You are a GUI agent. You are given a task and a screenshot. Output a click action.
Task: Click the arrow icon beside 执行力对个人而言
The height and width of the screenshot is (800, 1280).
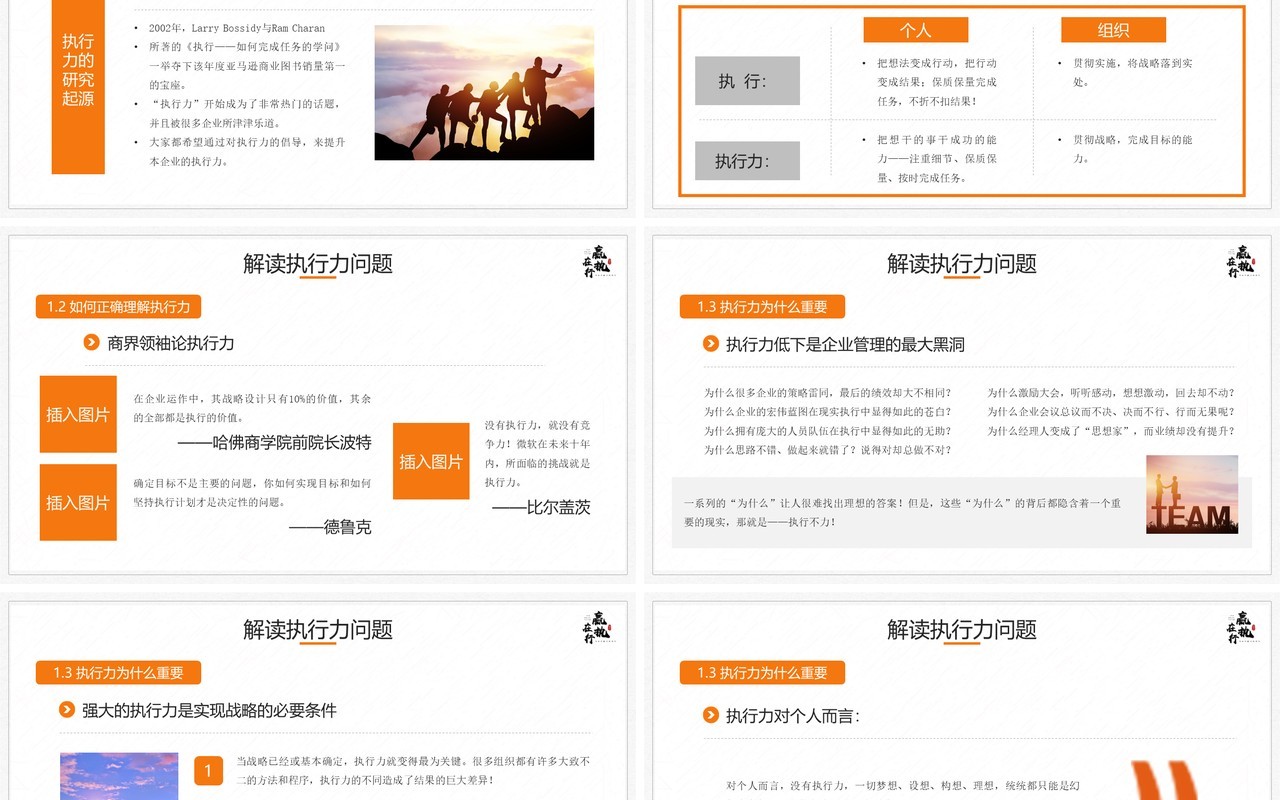pyautogui.click(x=711, y=715)
